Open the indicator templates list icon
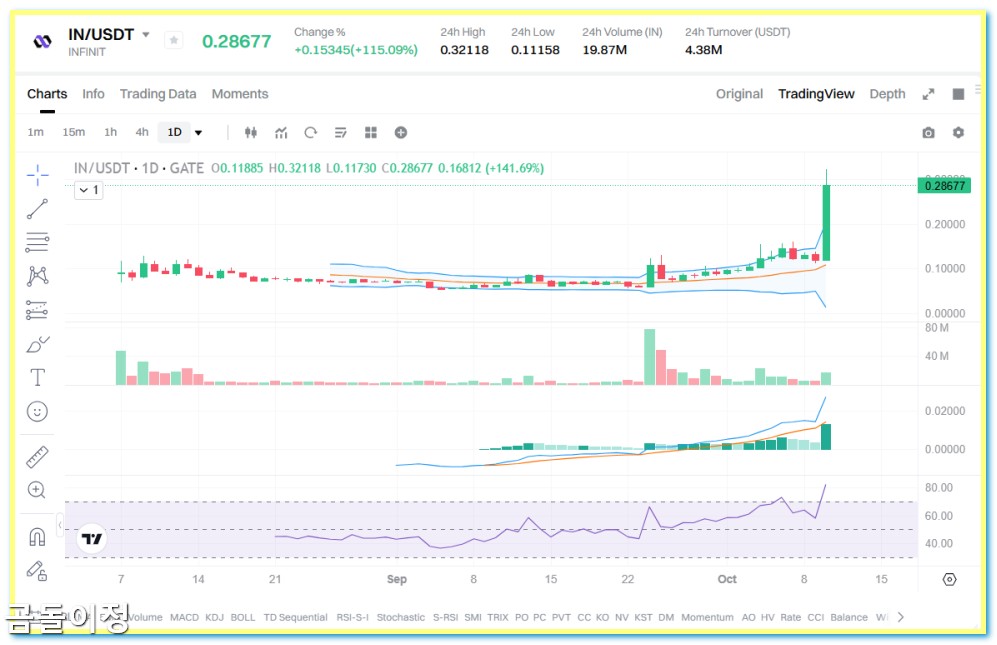997x645 pixels. coord(341,132)
